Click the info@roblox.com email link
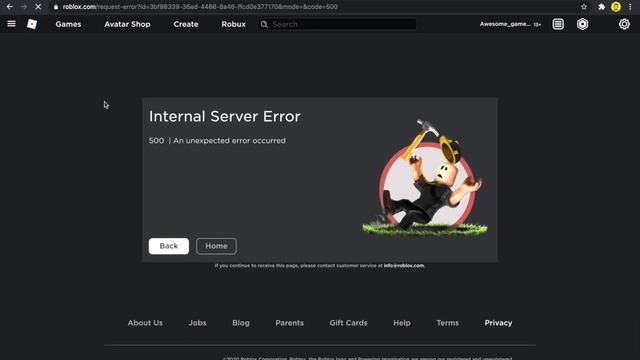640x360 pixels. pyautogui.click(x=404, y=266)
